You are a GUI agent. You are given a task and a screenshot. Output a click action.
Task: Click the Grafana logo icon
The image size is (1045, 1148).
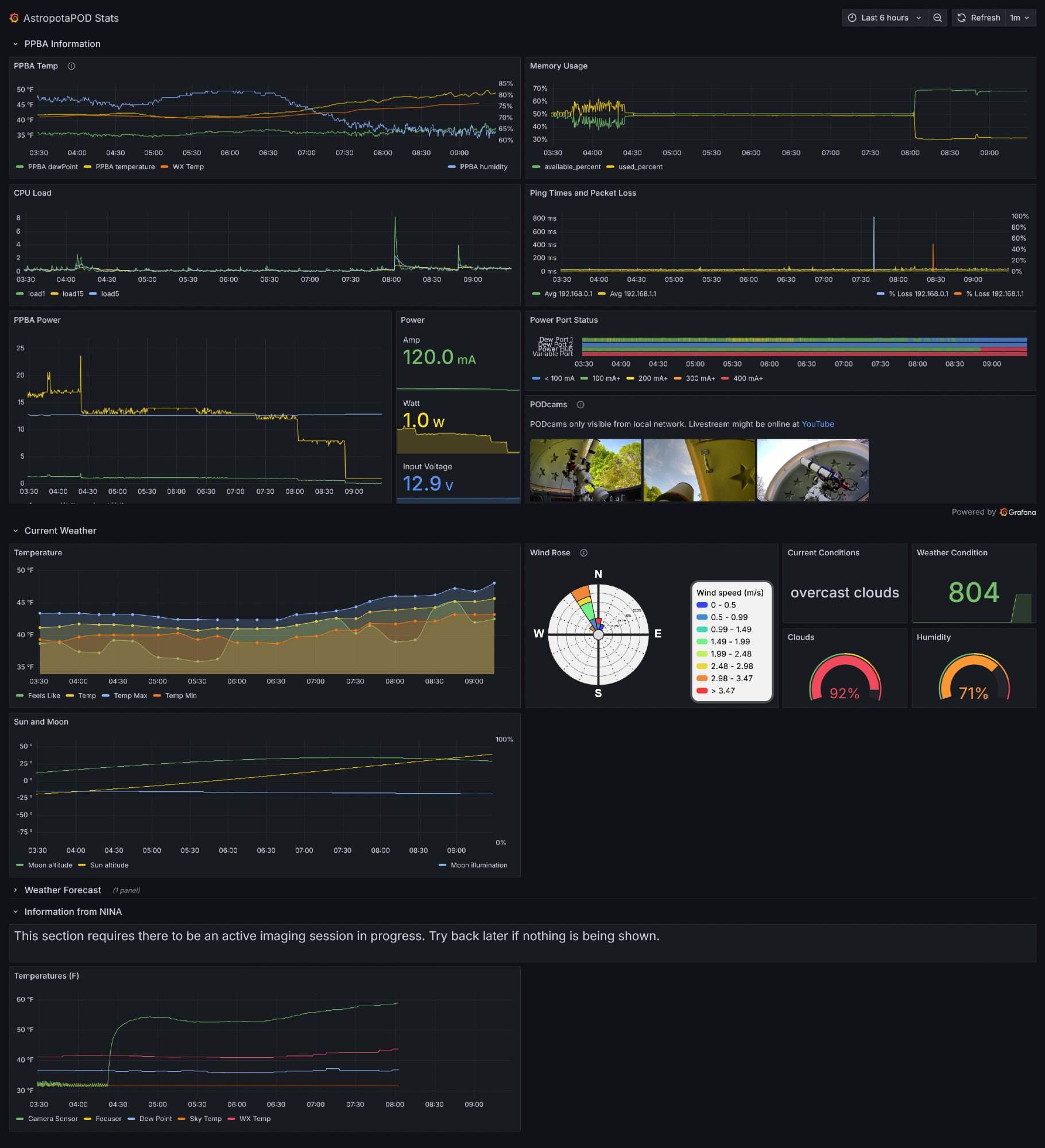(x=14, y=18)
